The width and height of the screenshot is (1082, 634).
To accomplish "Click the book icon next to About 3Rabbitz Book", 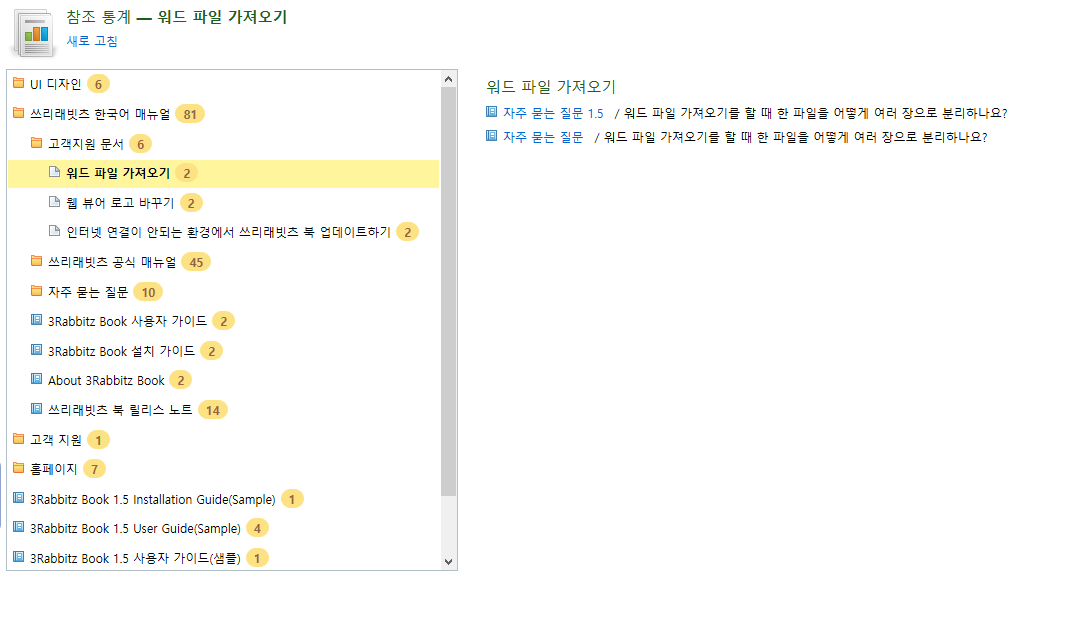I will tap(37, 379).
